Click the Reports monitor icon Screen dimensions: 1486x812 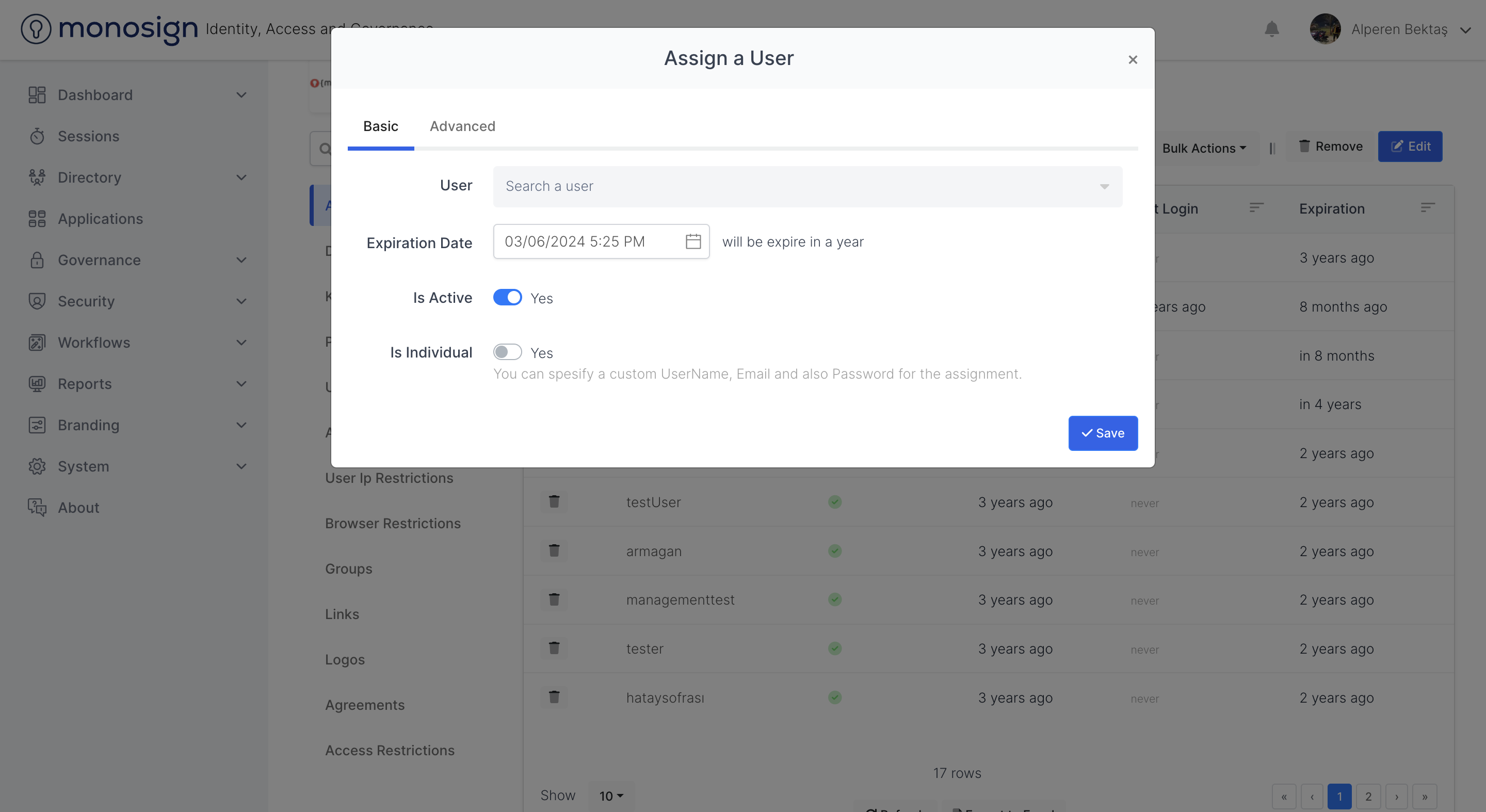tap(37, 383)
